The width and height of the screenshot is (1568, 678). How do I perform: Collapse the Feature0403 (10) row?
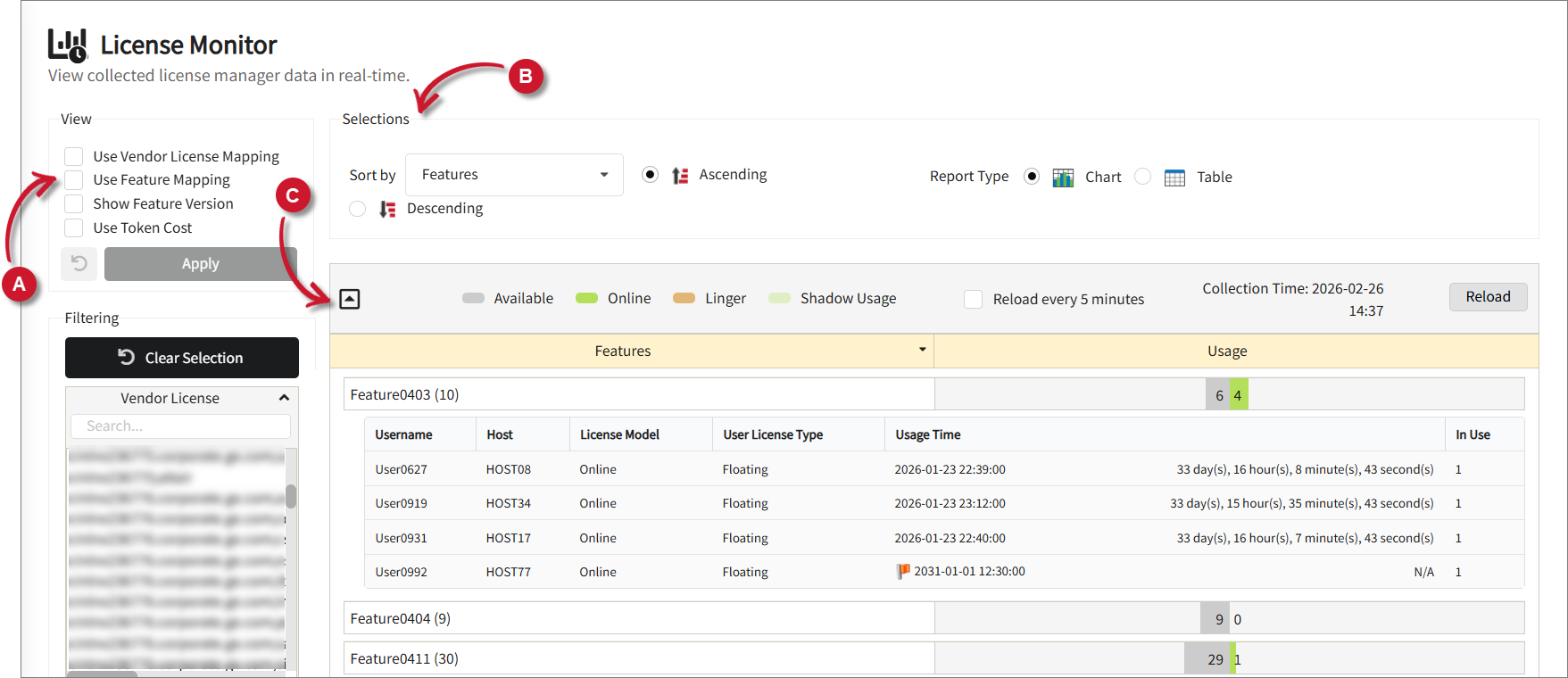[639, 394]
